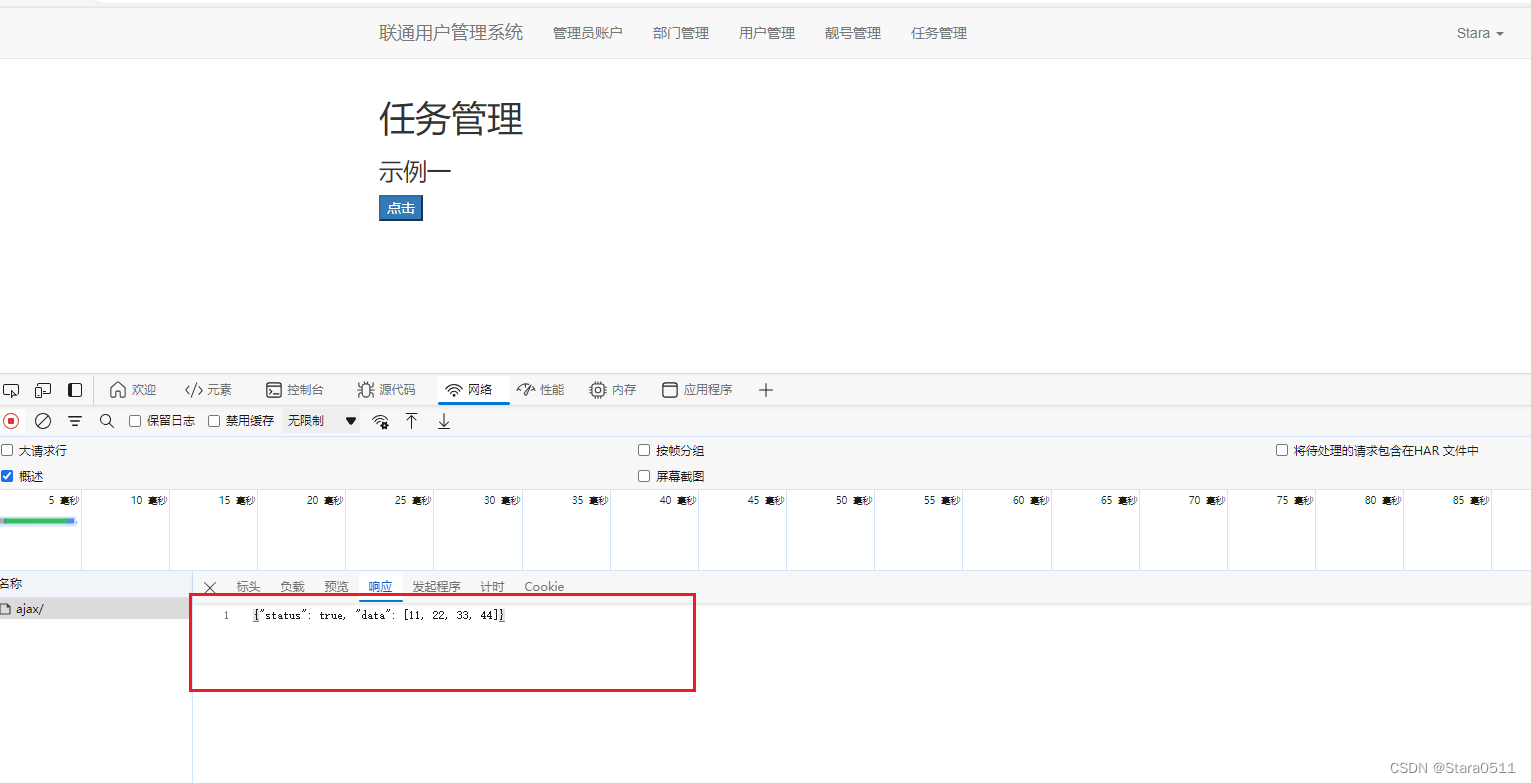Viewport: 1531px width, 783px height.
Task: Click the 5 毫秒 timeline marker
Action: (x=64, y=500)
